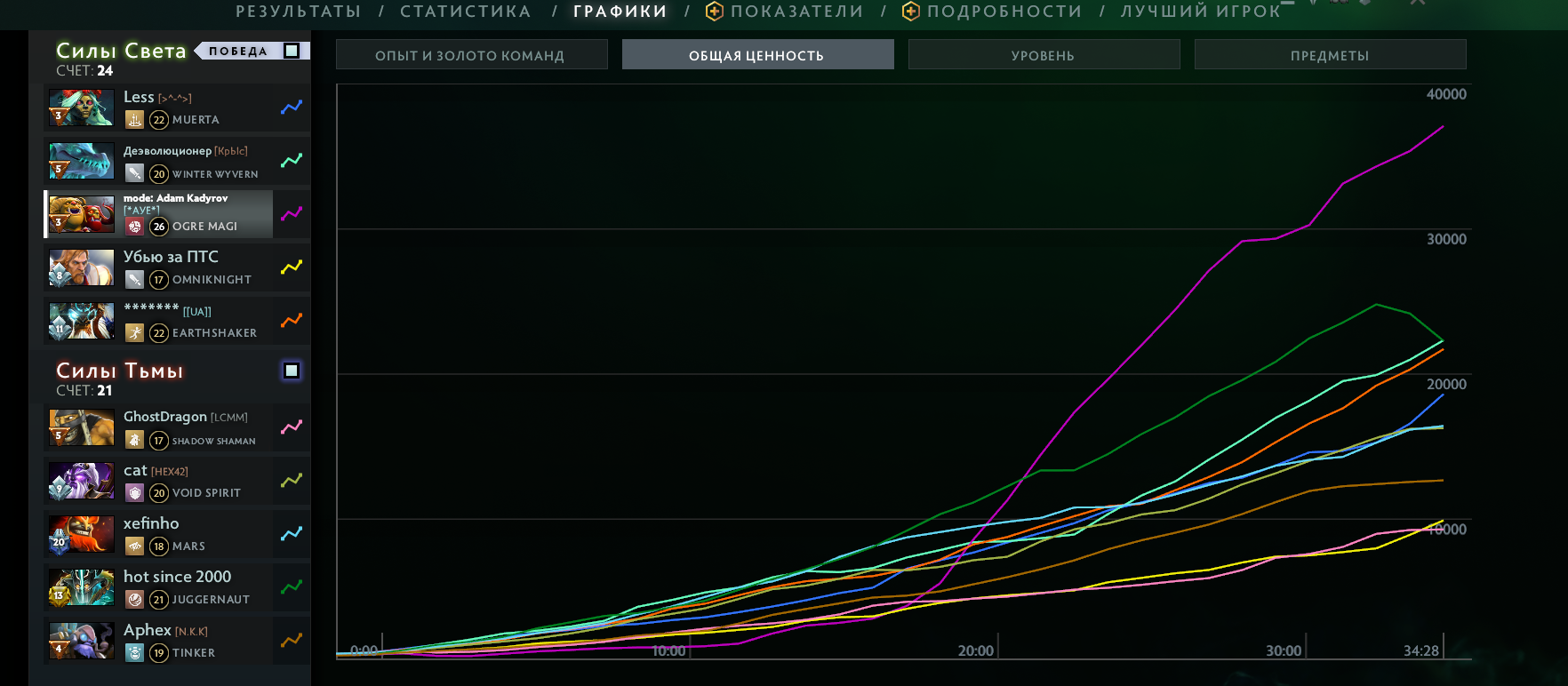Screen dimensions: 1568x686
Task: Toggle Less Muerta graph line icon
Action: pyautogui.click(x=292, y=108)
